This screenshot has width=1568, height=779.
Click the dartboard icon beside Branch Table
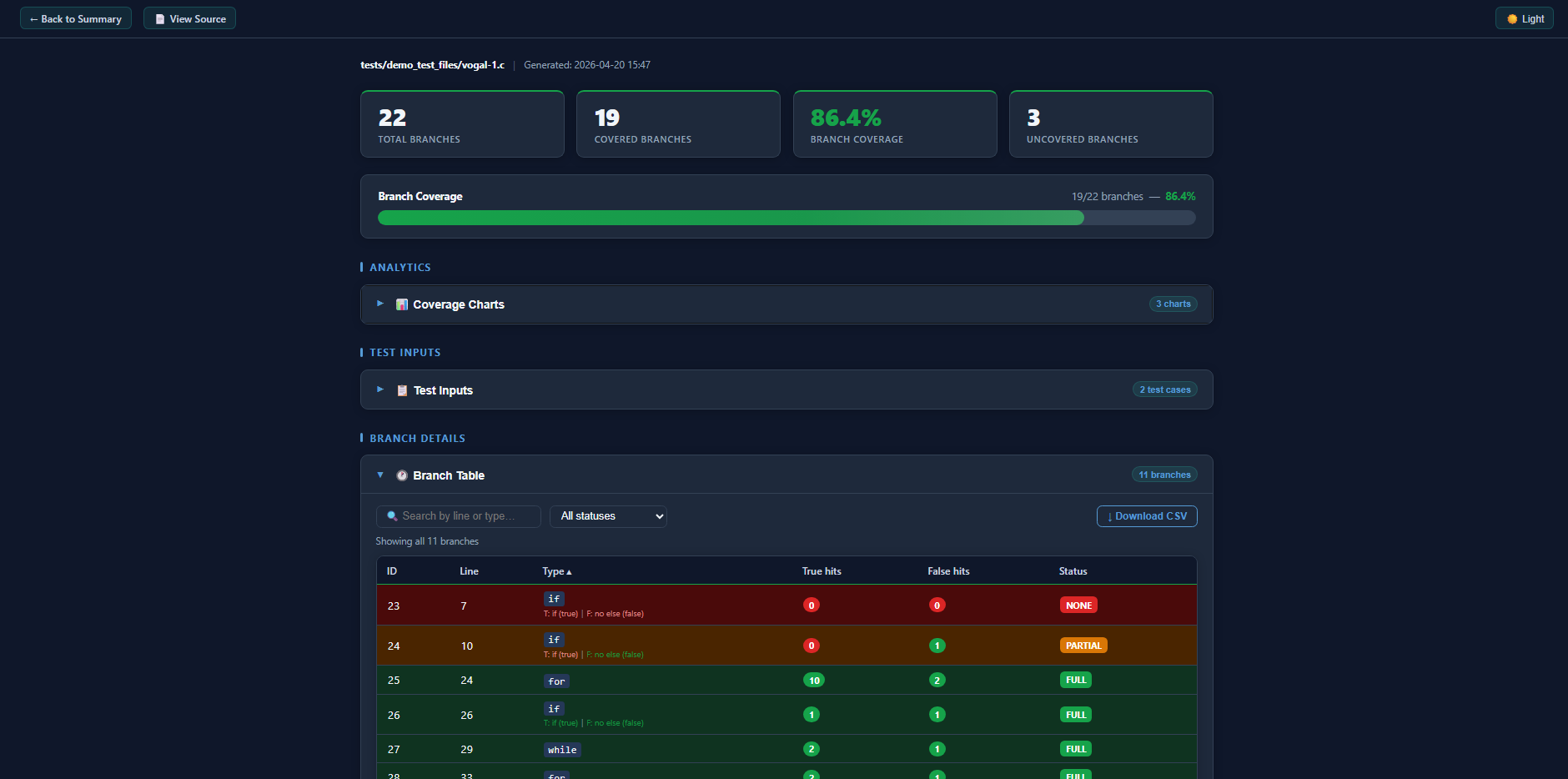click(402, 475)
